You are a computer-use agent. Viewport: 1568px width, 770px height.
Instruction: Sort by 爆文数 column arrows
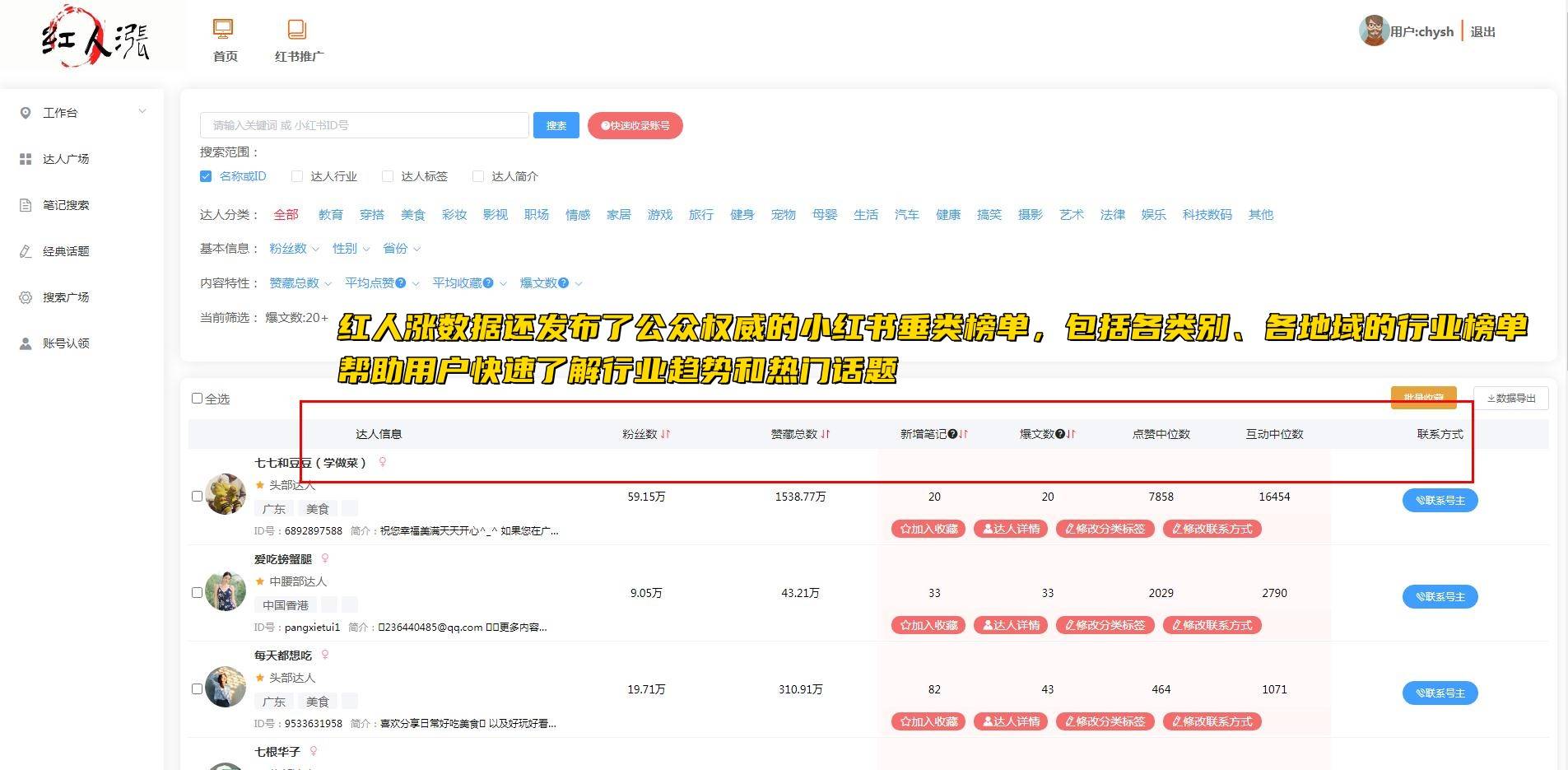coord(1071,434)
